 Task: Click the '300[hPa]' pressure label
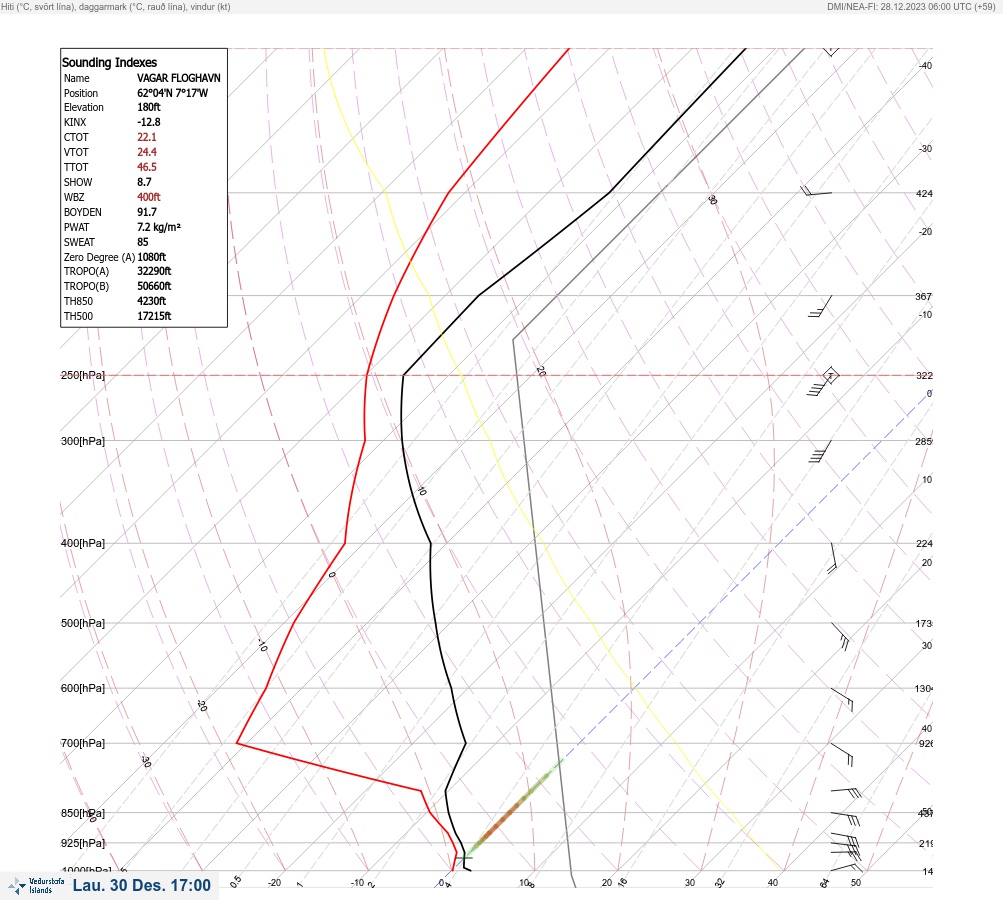pyautogui.click(x=83, y=441)
